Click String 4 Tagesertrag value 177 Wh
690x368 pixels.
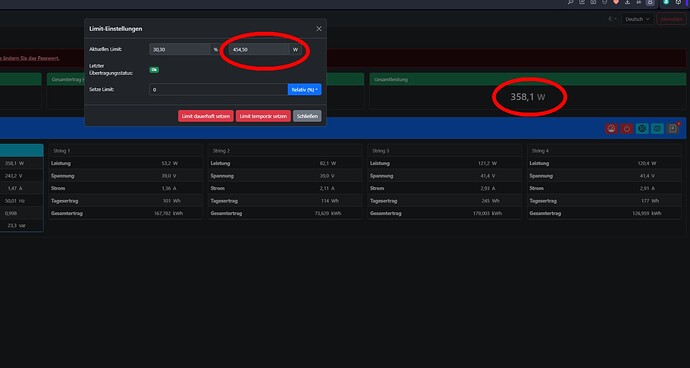[650, 201]
